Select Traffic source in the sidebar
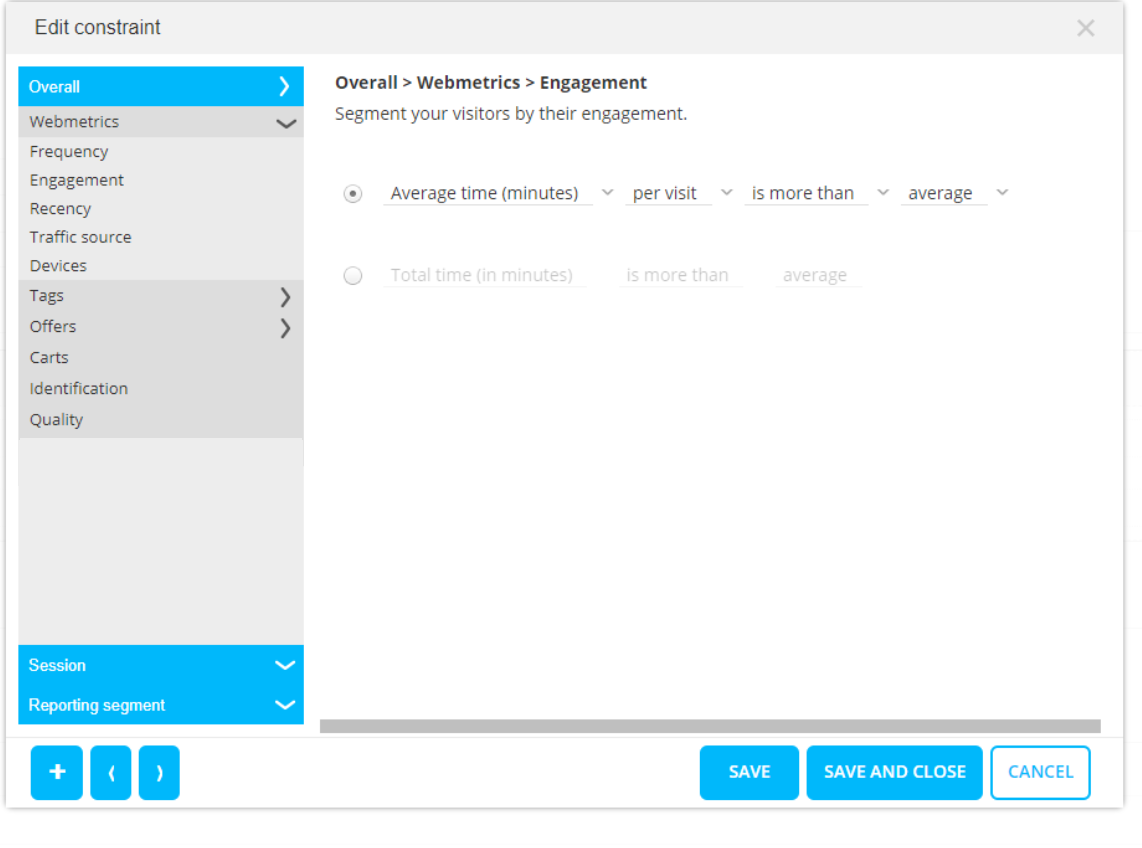Image resolution: width=1142 pixels, height=848 pixels. pos(80,237)
